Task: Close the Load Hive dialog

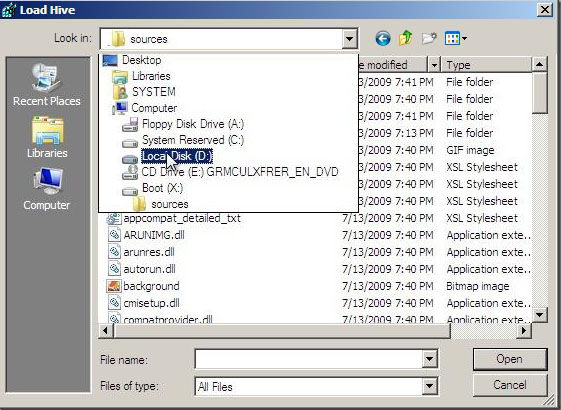Action: [x=545, y=10]
